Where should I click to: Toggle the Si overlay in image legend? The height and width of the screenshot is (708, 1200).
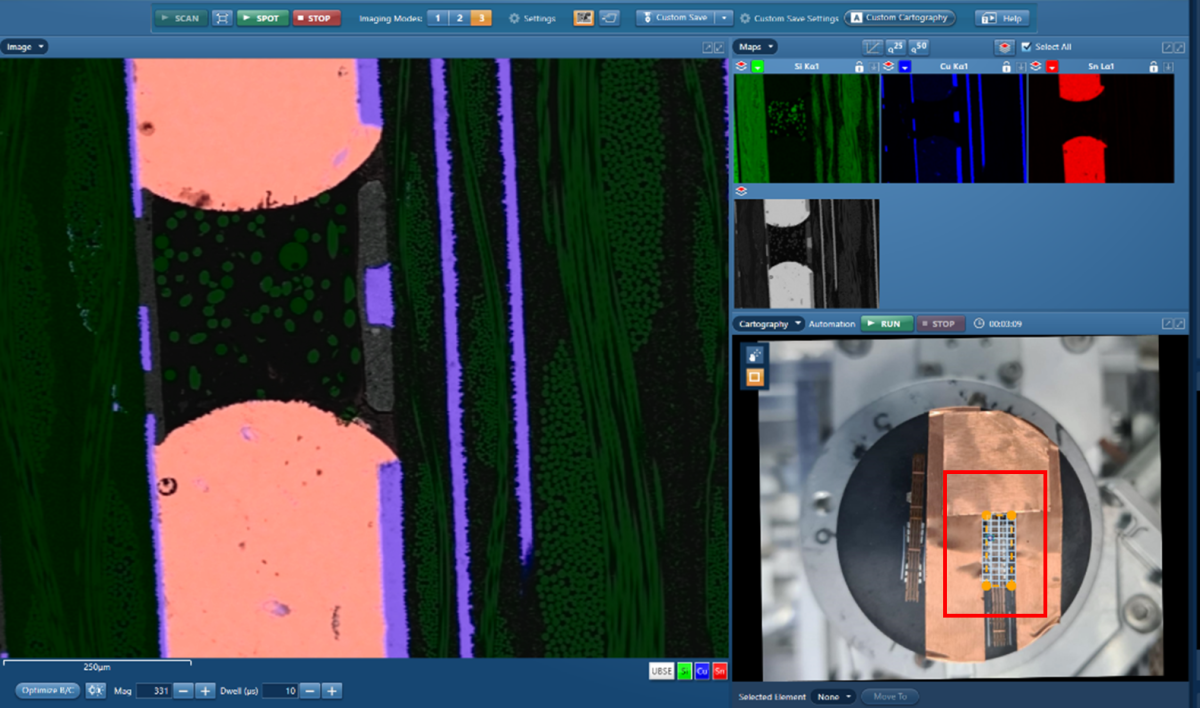pos(685,671)
